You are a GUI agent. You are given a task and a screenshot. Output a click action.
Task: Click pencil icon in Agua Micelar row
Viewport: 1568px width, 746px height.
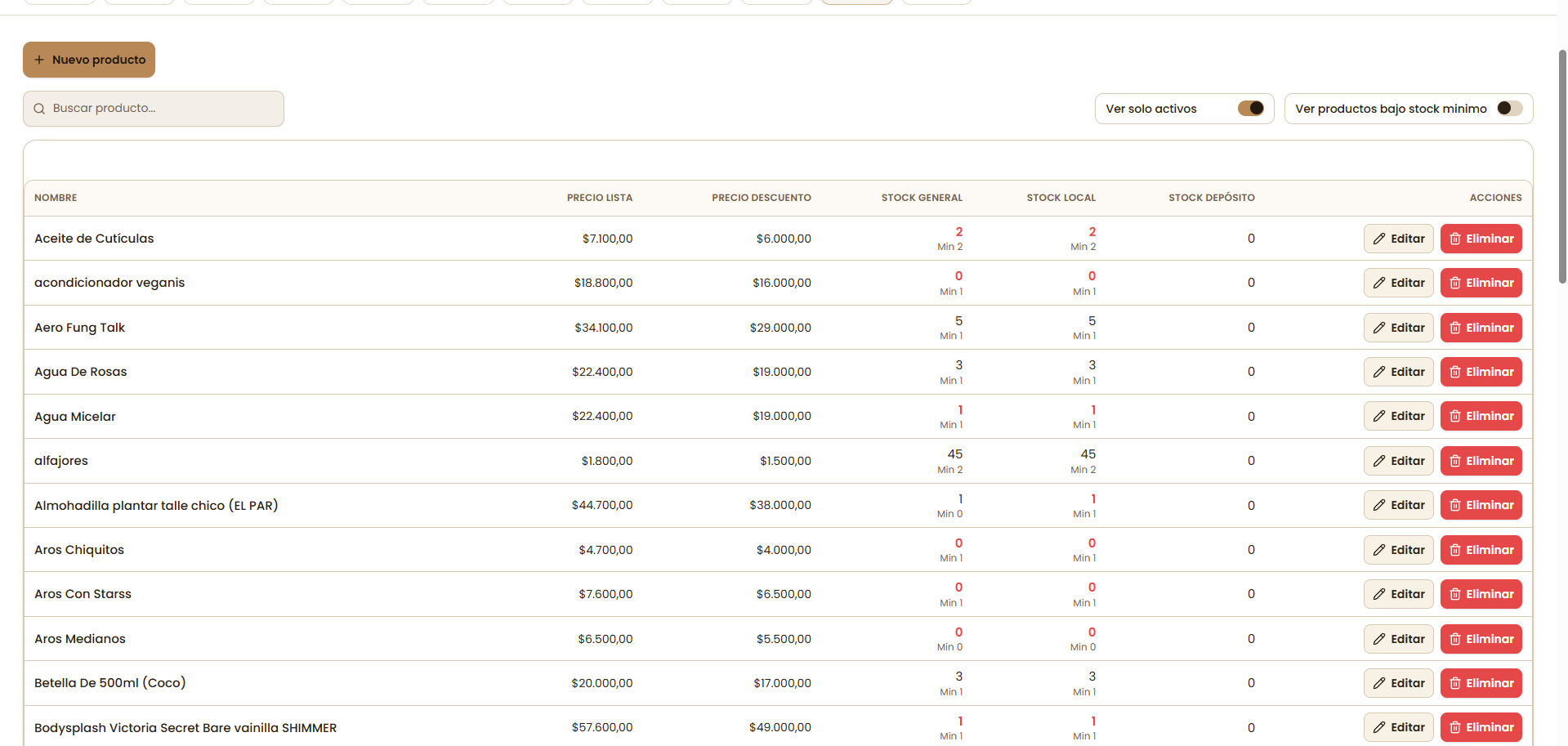pos(1379,416)
